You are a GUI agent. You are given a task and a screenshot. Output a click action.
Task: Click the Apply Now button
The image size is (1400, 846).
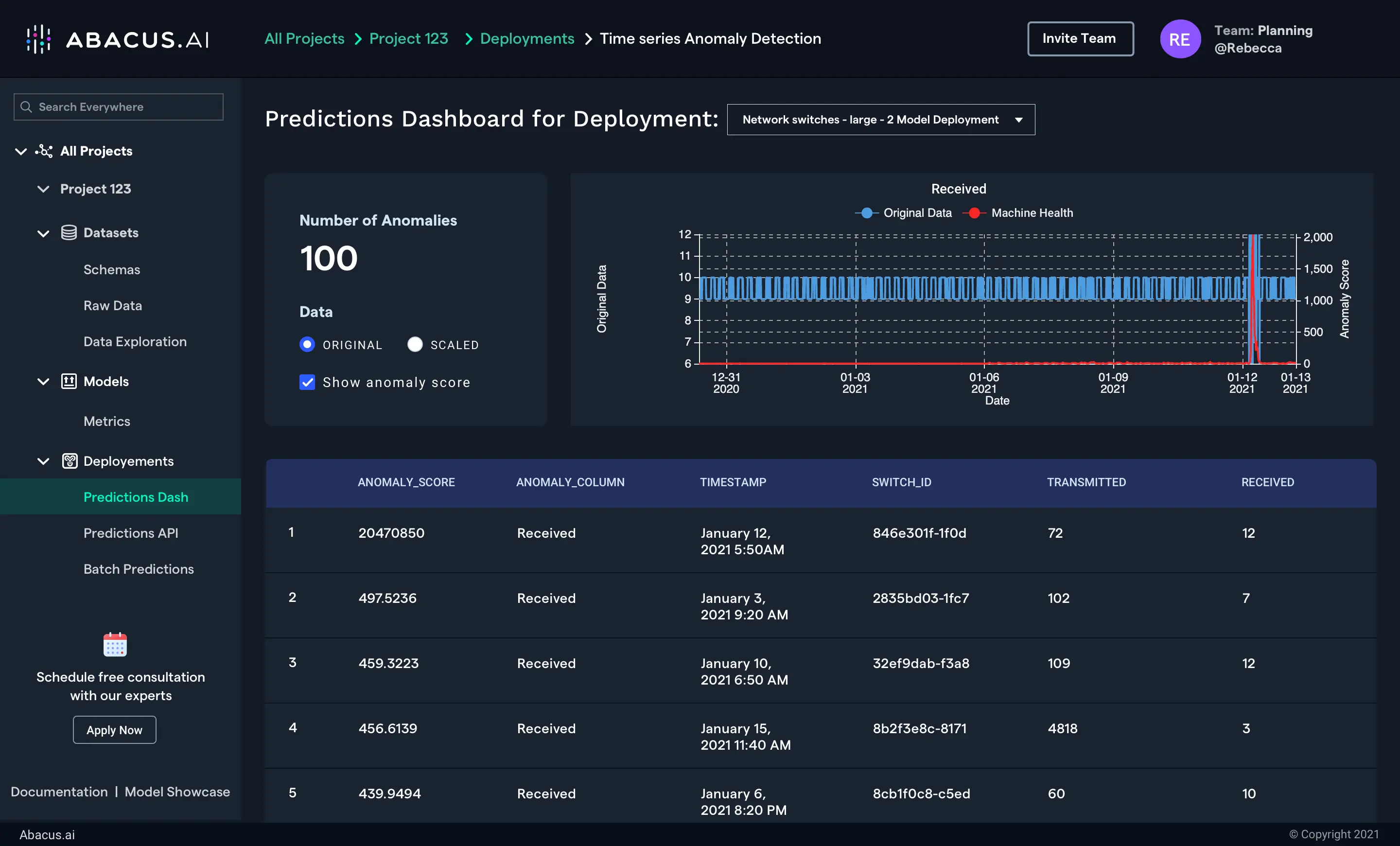pyautogui.click(x=114, y=729)
